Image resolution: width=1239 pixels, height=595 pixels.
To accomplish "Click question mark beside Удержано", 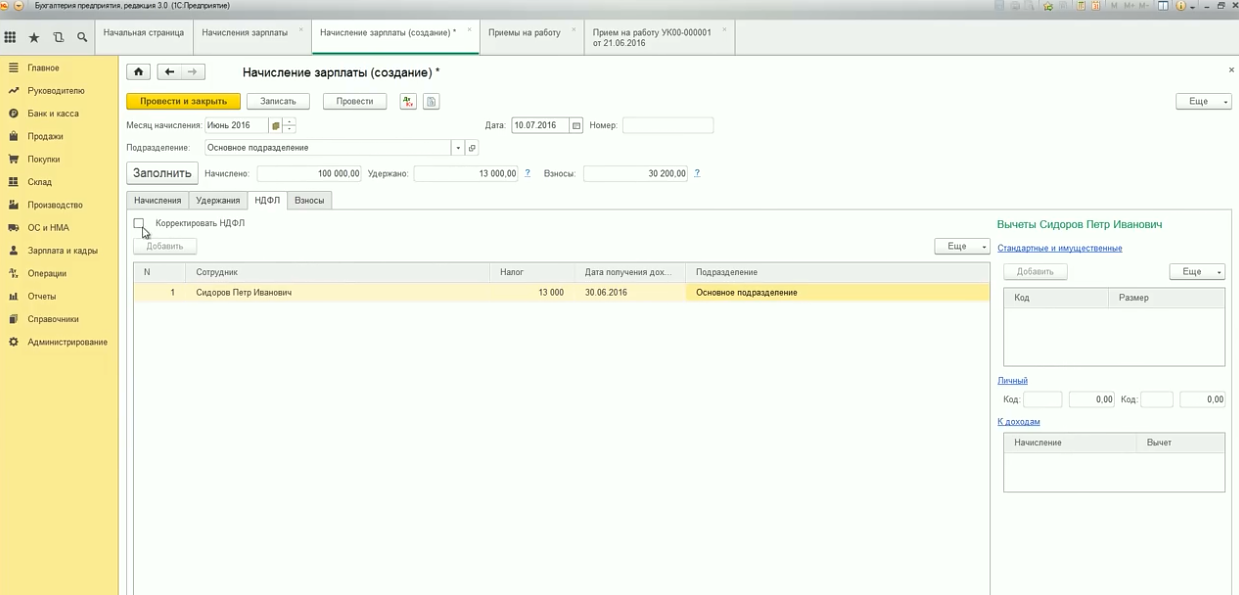I will click(x=527, y=173).
